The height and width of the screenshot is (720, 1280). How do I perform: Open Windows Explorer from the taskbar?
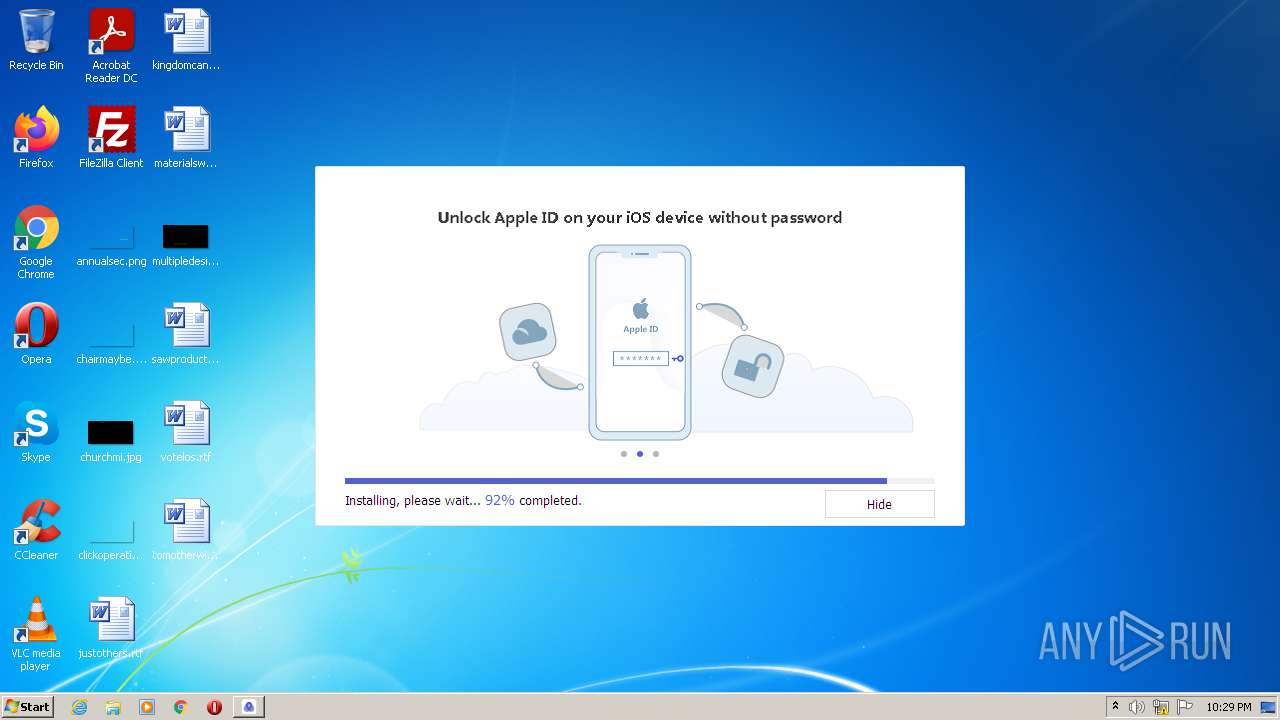click(113, 707)
